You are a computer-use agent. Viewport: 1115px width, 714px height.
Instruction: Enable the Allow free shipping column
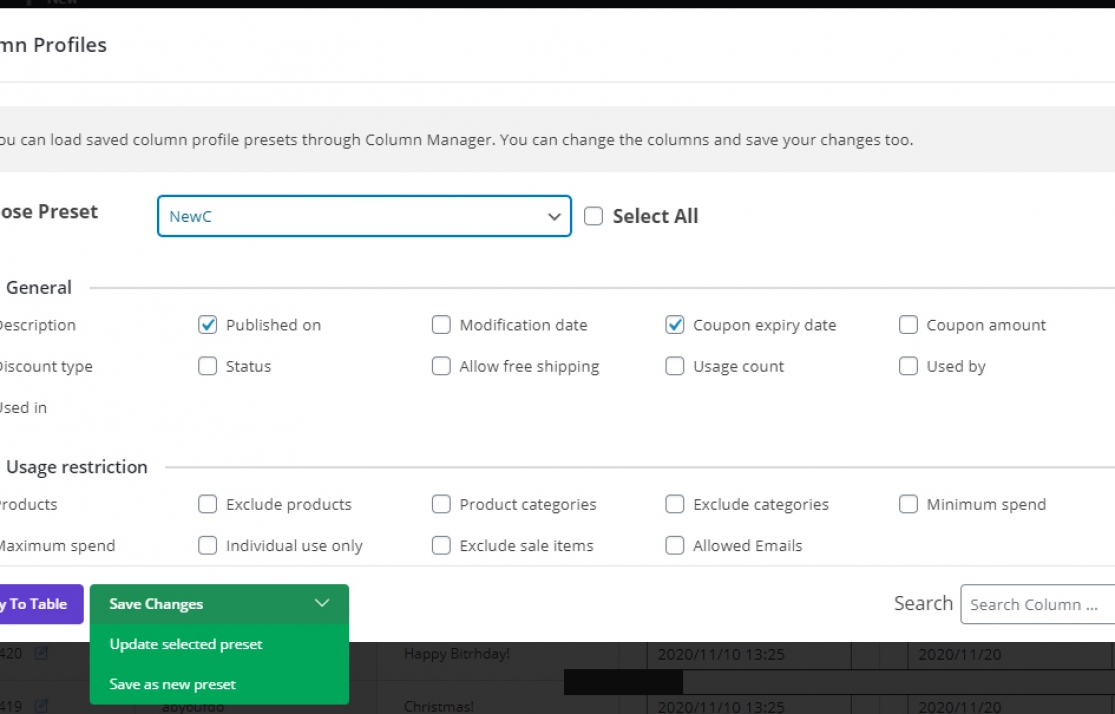point(441,366)
